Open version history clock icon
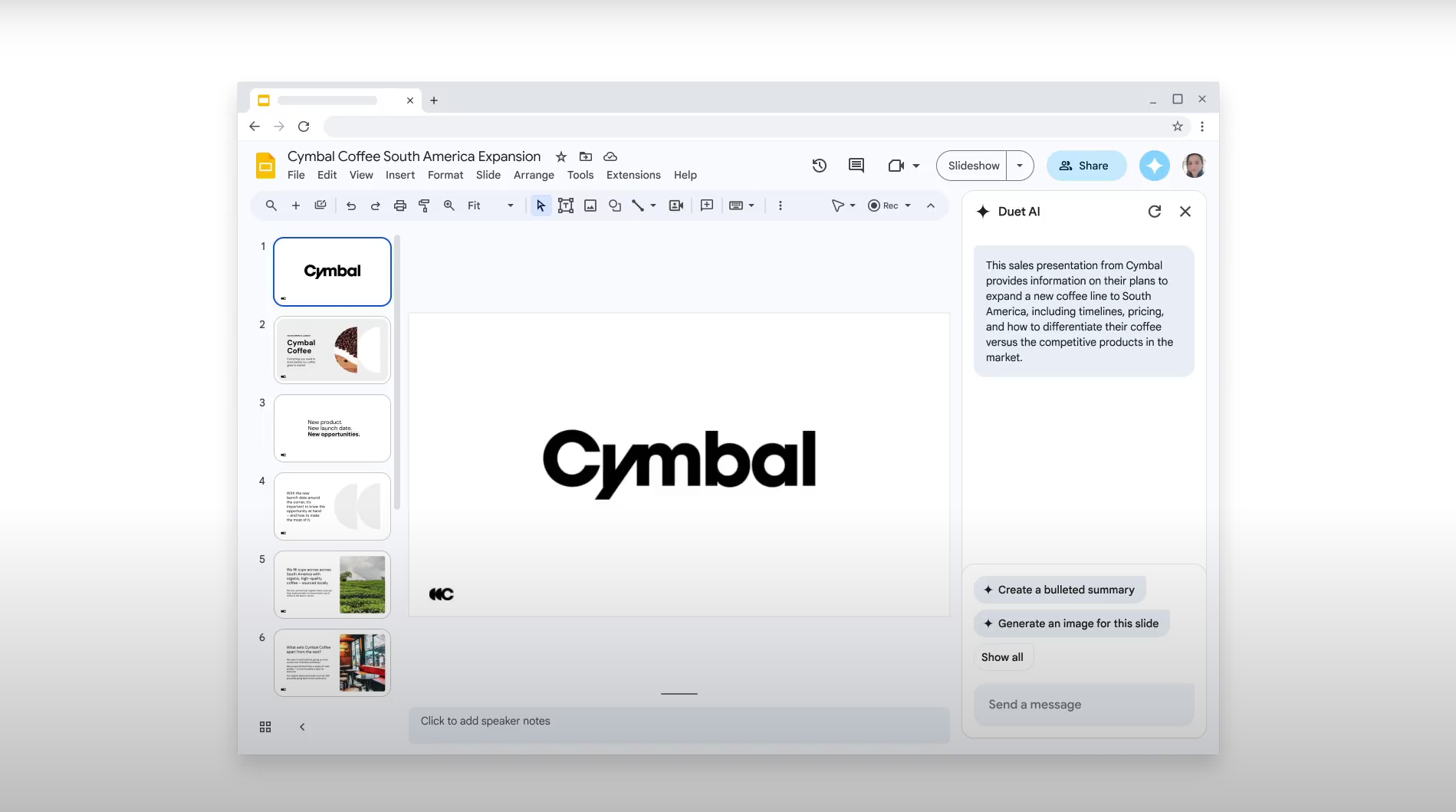This screenshot has height=812, width=1456. 820,166
